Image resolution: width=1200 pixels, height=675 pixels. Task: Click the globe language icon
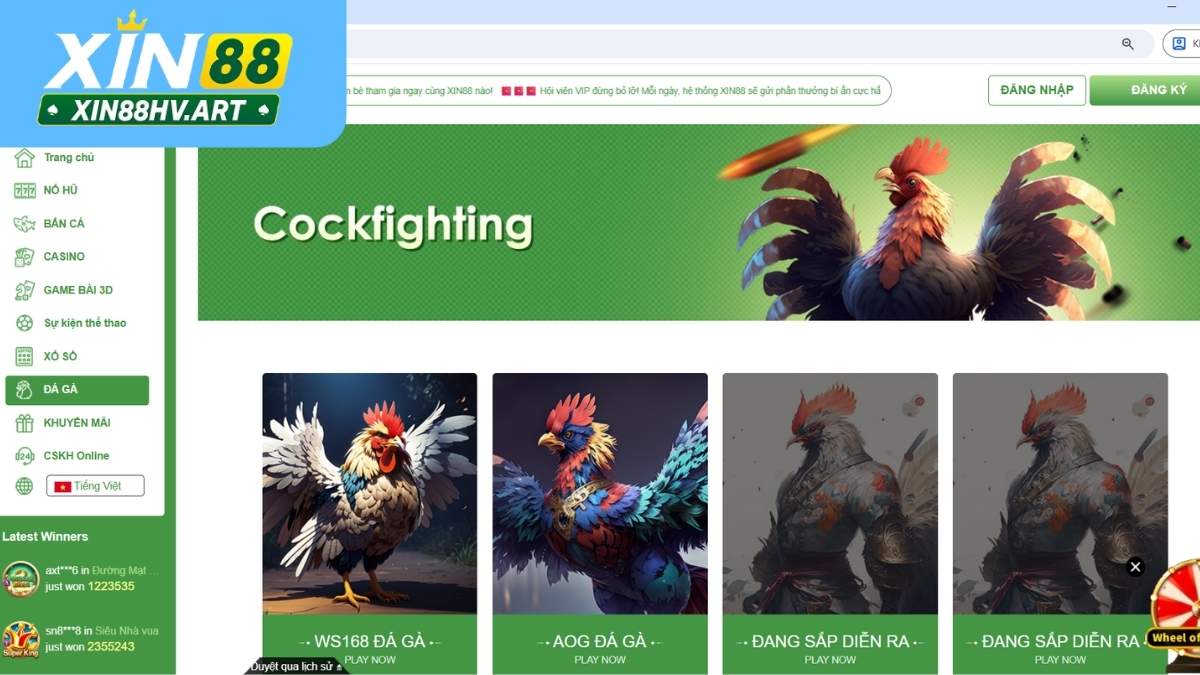[x=24, y=486]
